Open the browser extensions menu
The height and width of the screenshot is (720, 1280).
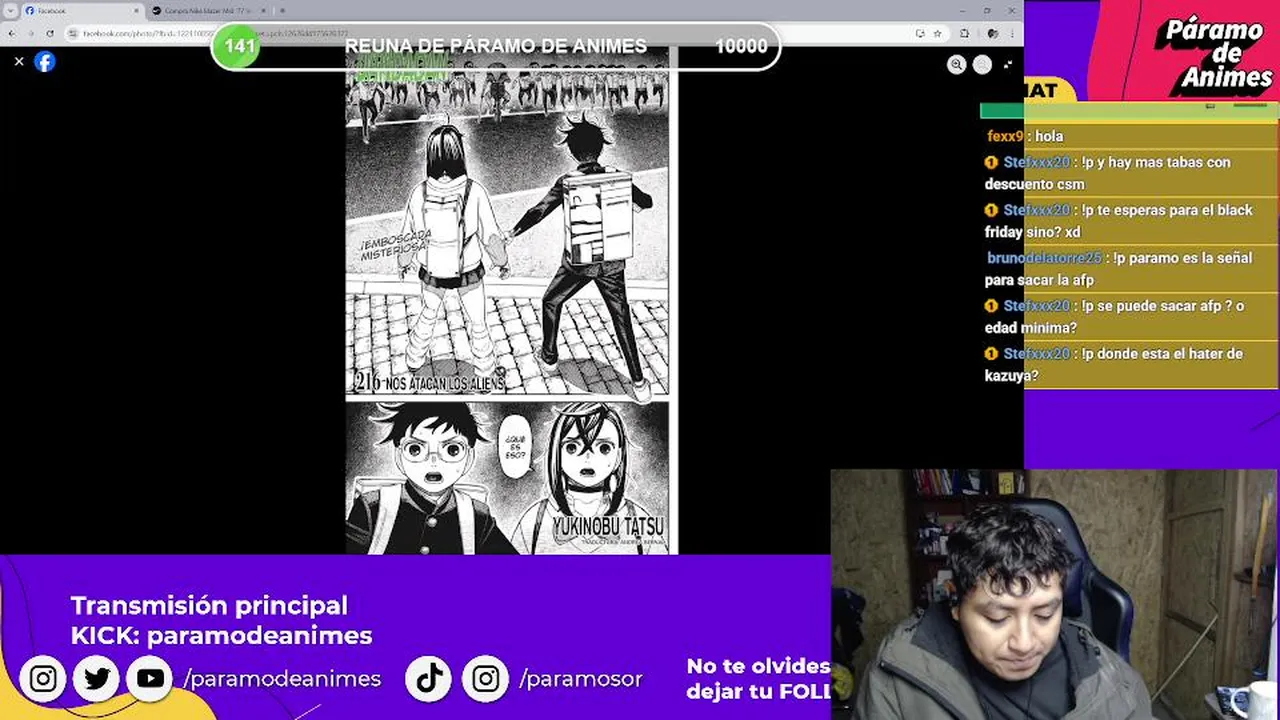[x=965, y=33]
